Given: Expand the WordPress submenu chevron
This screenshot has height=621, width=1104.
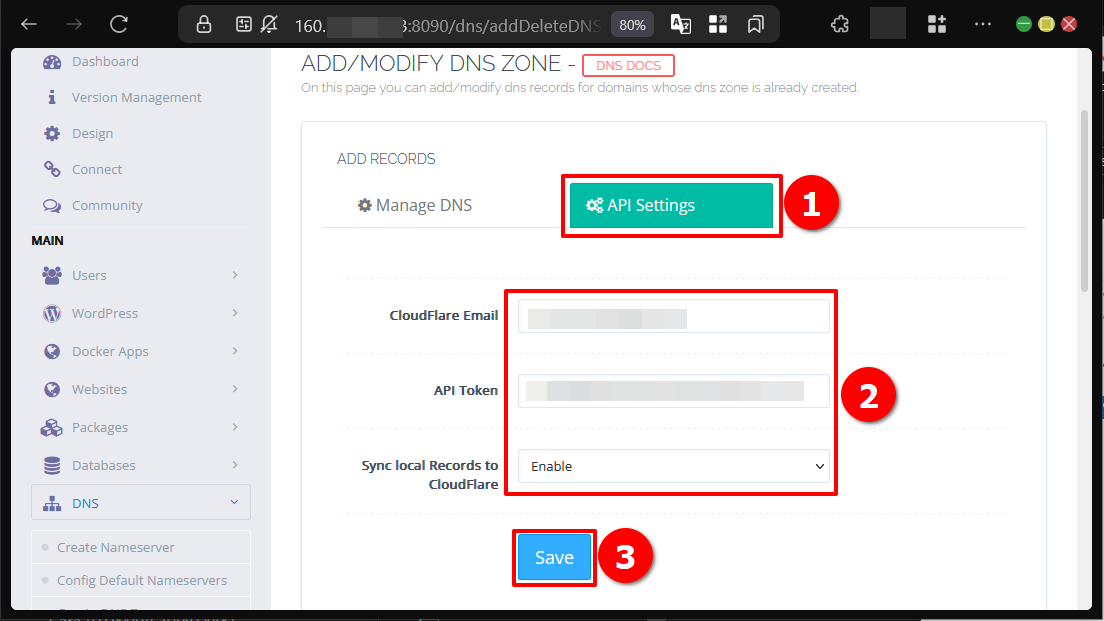Looking at the screenshot, I should click(x=234, y=313).
